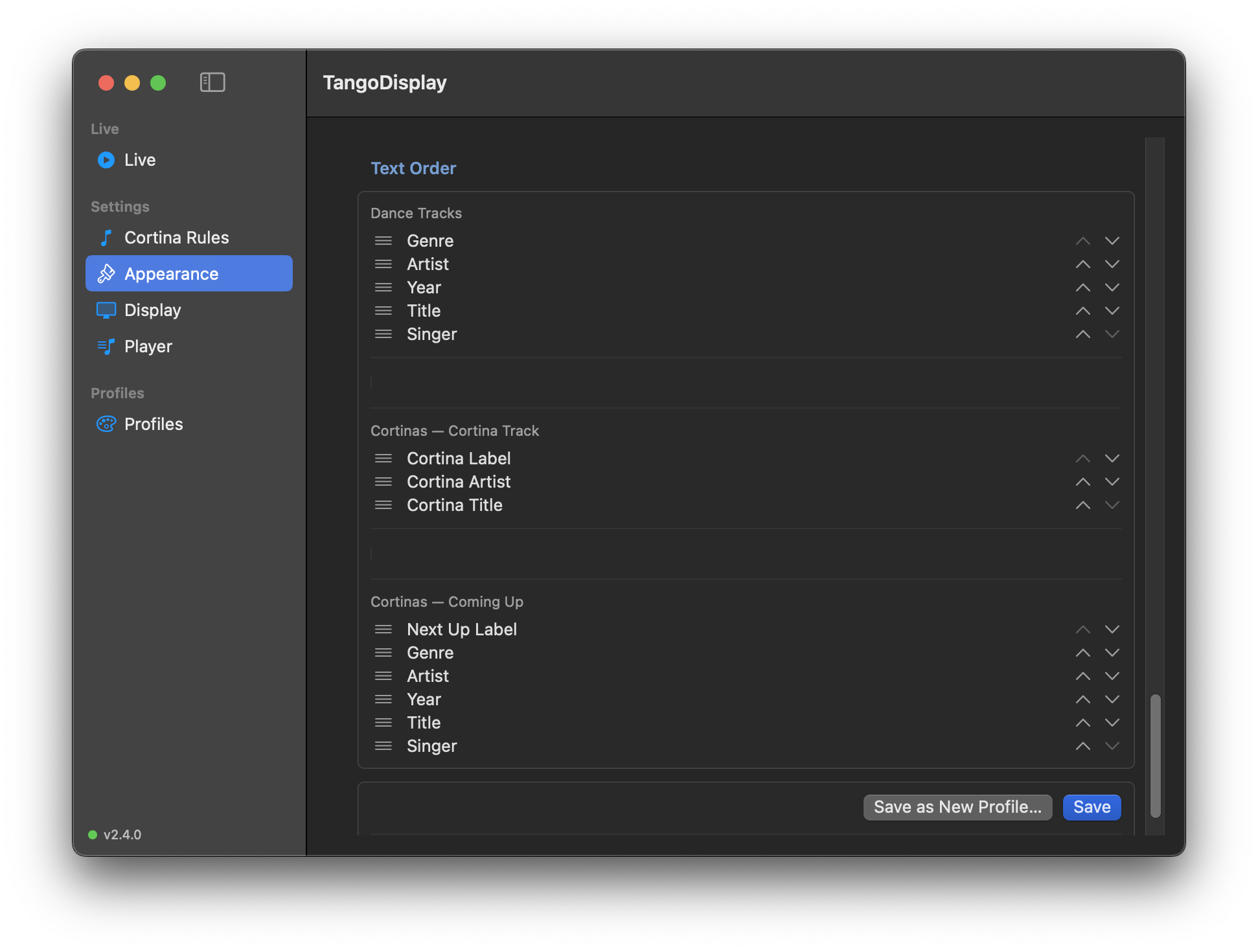Move Dance Tracks Artist down

pos(1112,264)
